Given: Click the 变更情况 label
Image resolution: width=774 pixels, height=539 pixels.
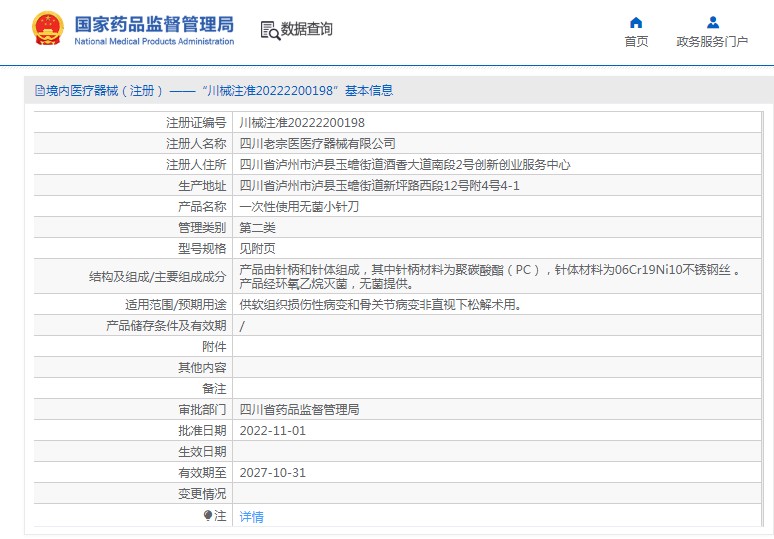Looking at the screenshot, I should (x=202, y=494).
